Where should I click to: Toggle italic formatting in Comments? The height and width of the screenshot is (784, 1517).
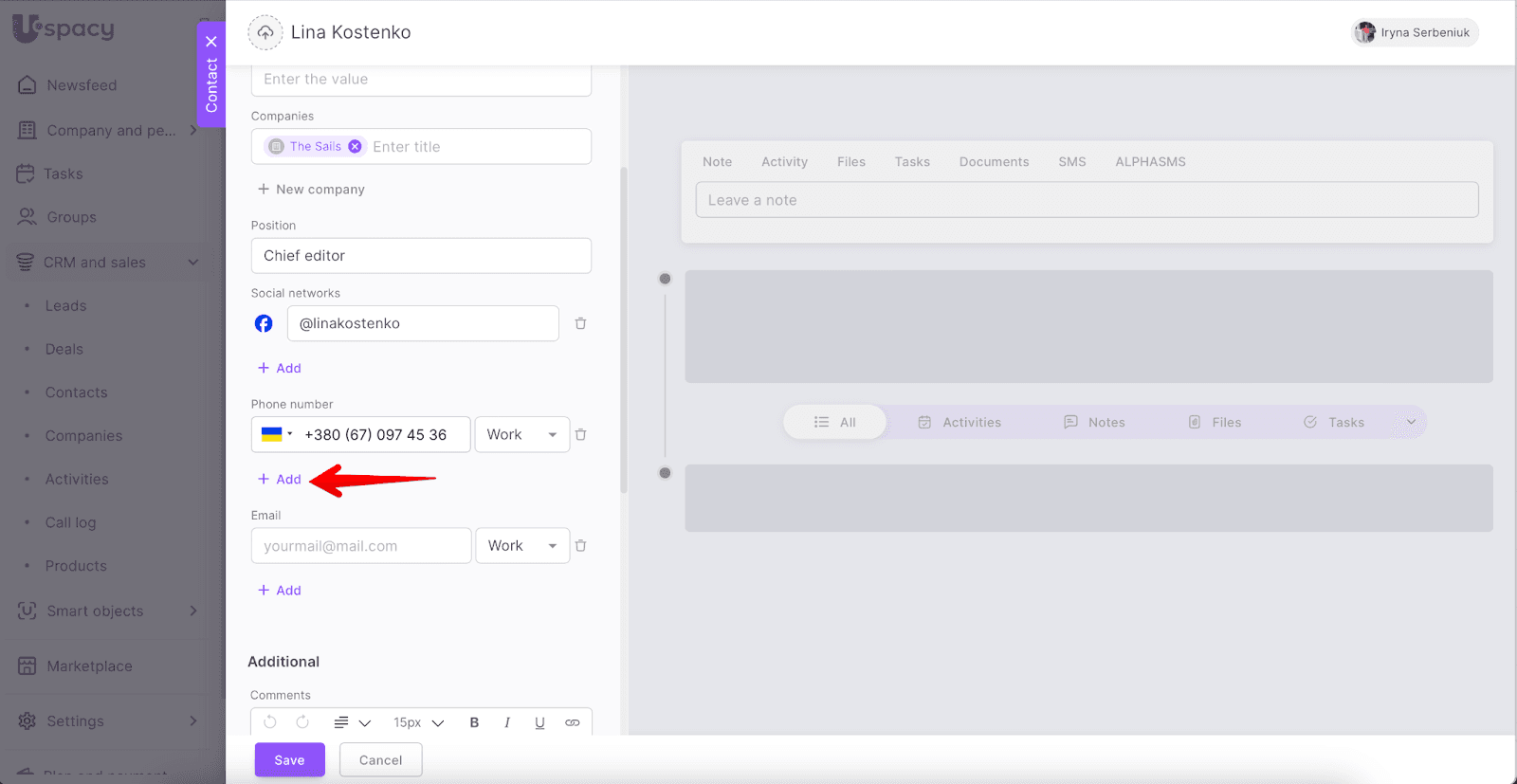[x=507, y=722]
